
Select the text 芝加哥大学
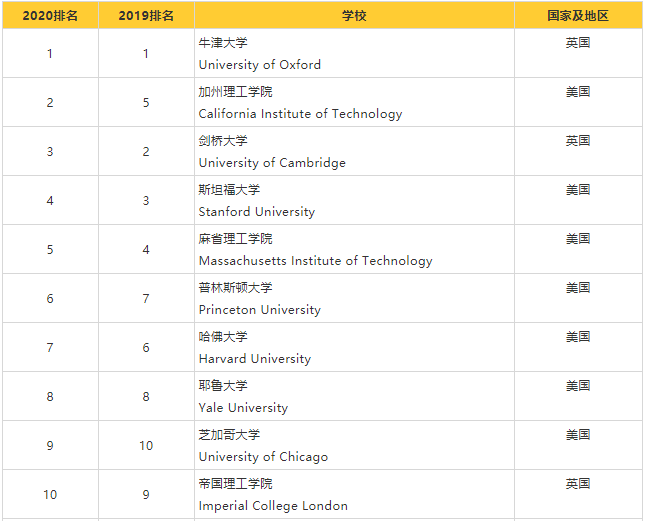[229, 435]
